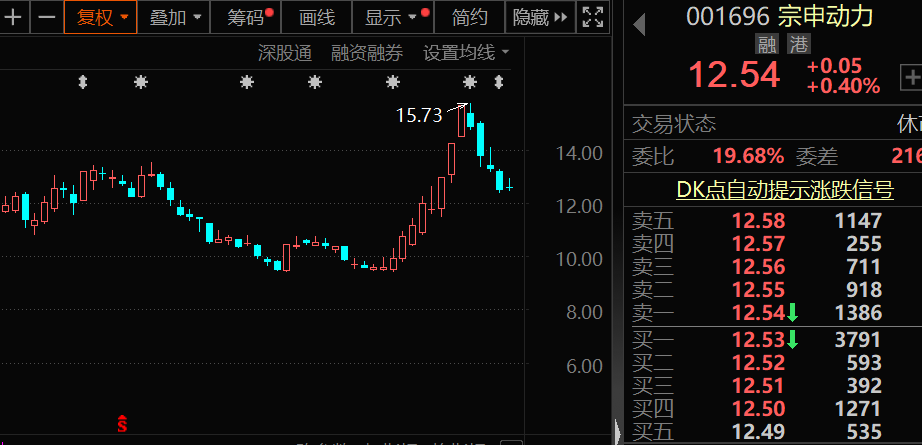Zoom out chart with minus button
Screen dimensions: 922x445
[46, 17]
